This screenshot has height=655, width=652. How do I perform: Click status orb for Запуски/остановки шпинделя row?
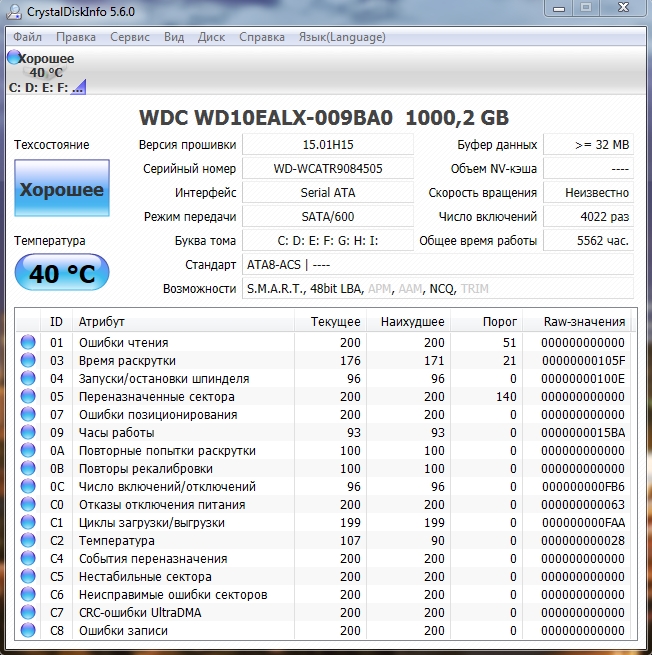tap(28, 378)
